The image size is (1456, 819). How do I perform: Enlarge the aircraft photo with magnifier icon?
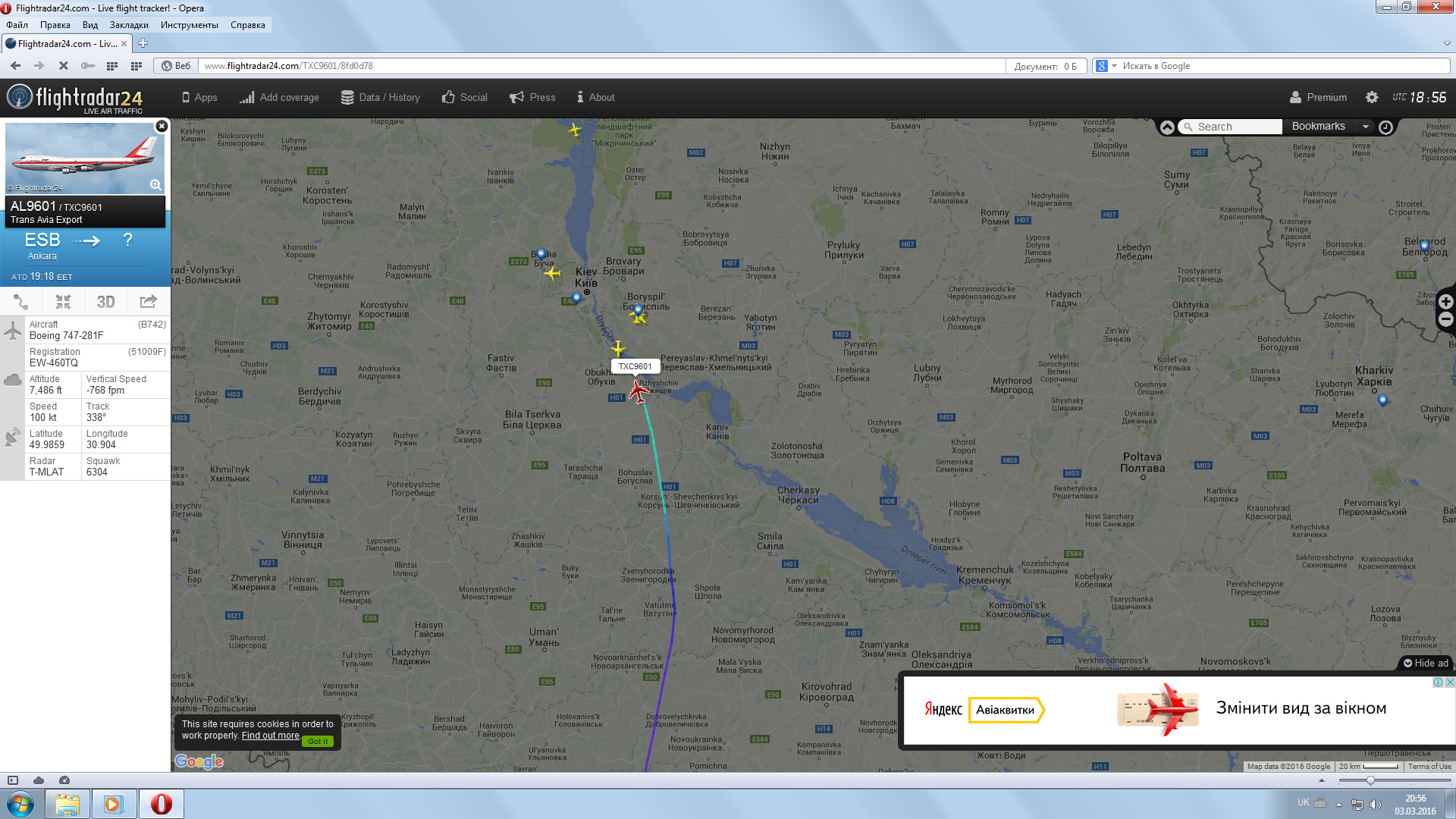click(x=155, y=185)
